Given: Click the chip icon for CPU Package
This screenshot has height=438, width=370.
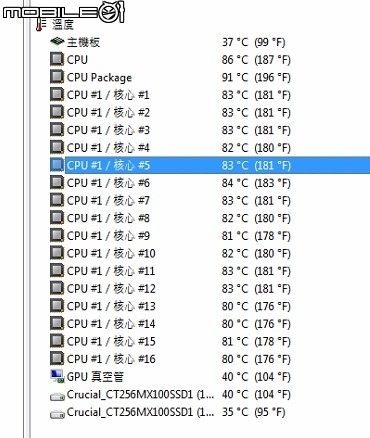Looking at the screenshot, I should pyautogui.click(x=57, y=77).
